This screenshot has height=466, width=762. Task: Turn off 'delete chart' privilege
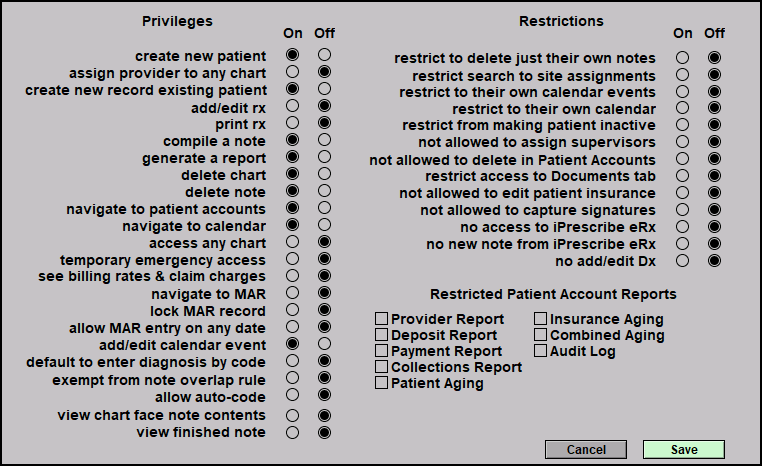(324, 174)
